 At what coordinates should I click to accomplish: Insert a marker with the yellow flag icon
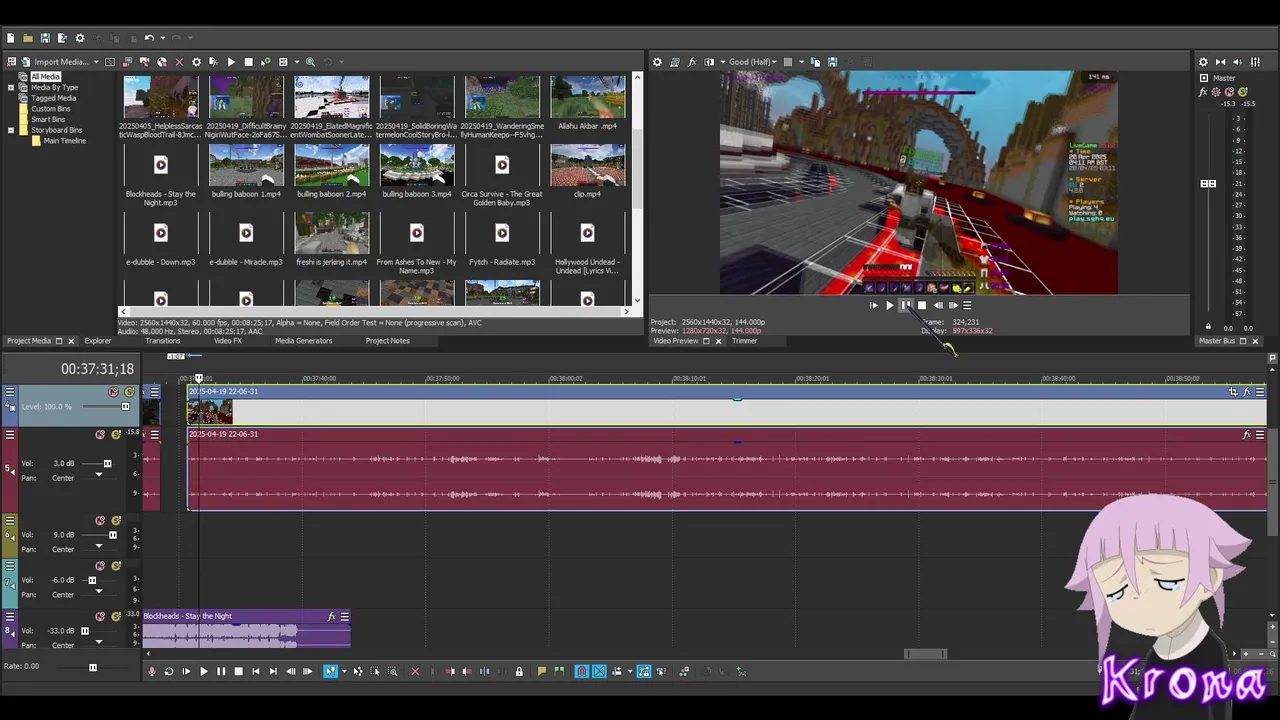click(541, 671)
